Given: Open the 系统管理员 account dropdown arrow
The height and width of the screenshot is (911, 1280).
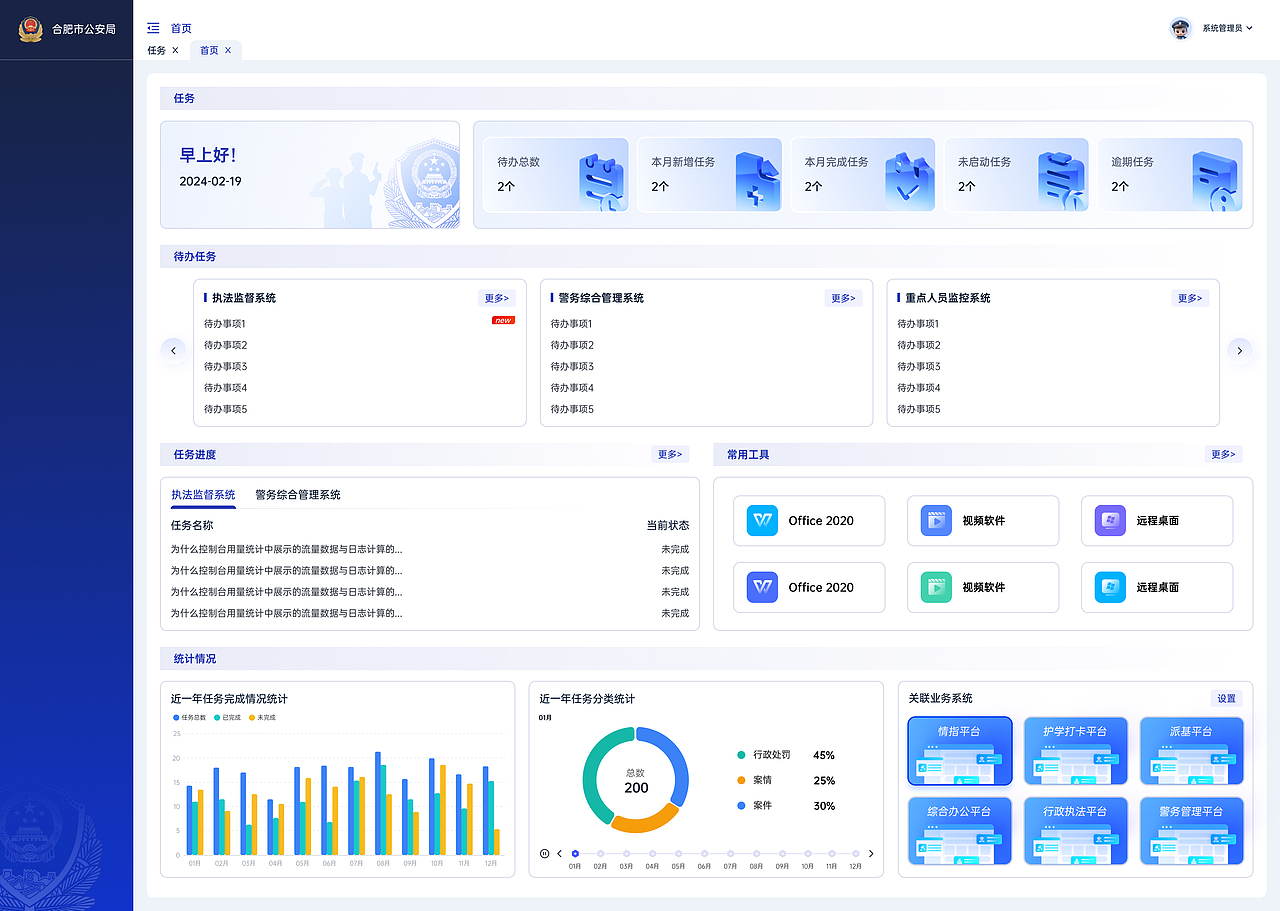Looking at the screenshot, I should pos(1249,29).
